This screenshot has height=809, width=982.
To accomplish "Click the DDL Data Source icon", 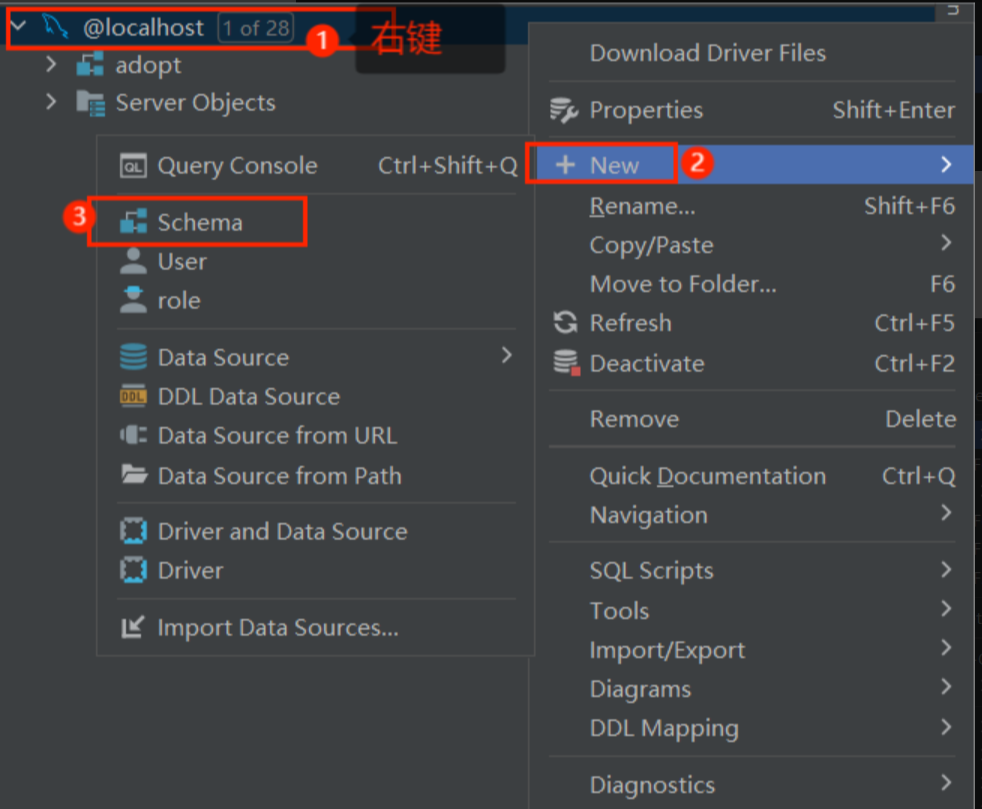I will 133,397.
